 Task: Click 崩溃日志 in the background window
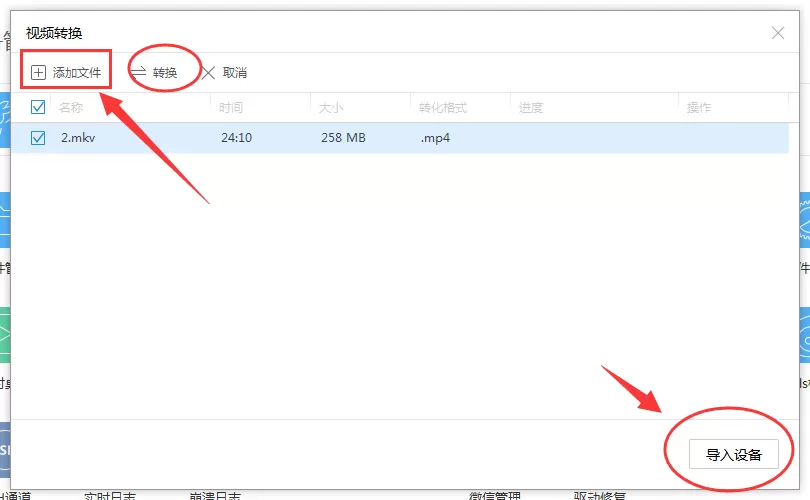click(215, 496)
